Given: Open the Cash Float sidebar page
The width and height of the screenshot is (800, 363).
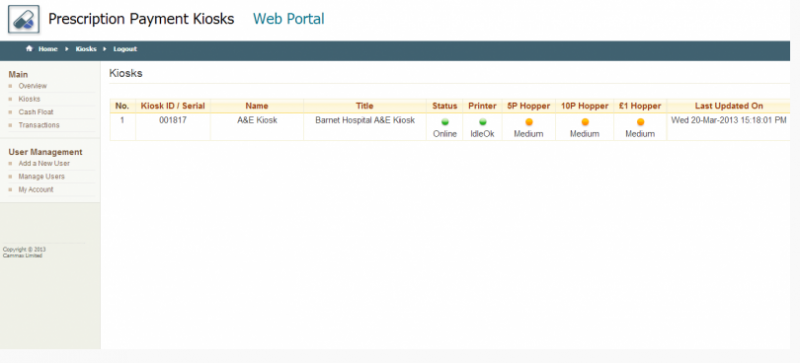Looking at the screenshot, I should click(36, 112).
